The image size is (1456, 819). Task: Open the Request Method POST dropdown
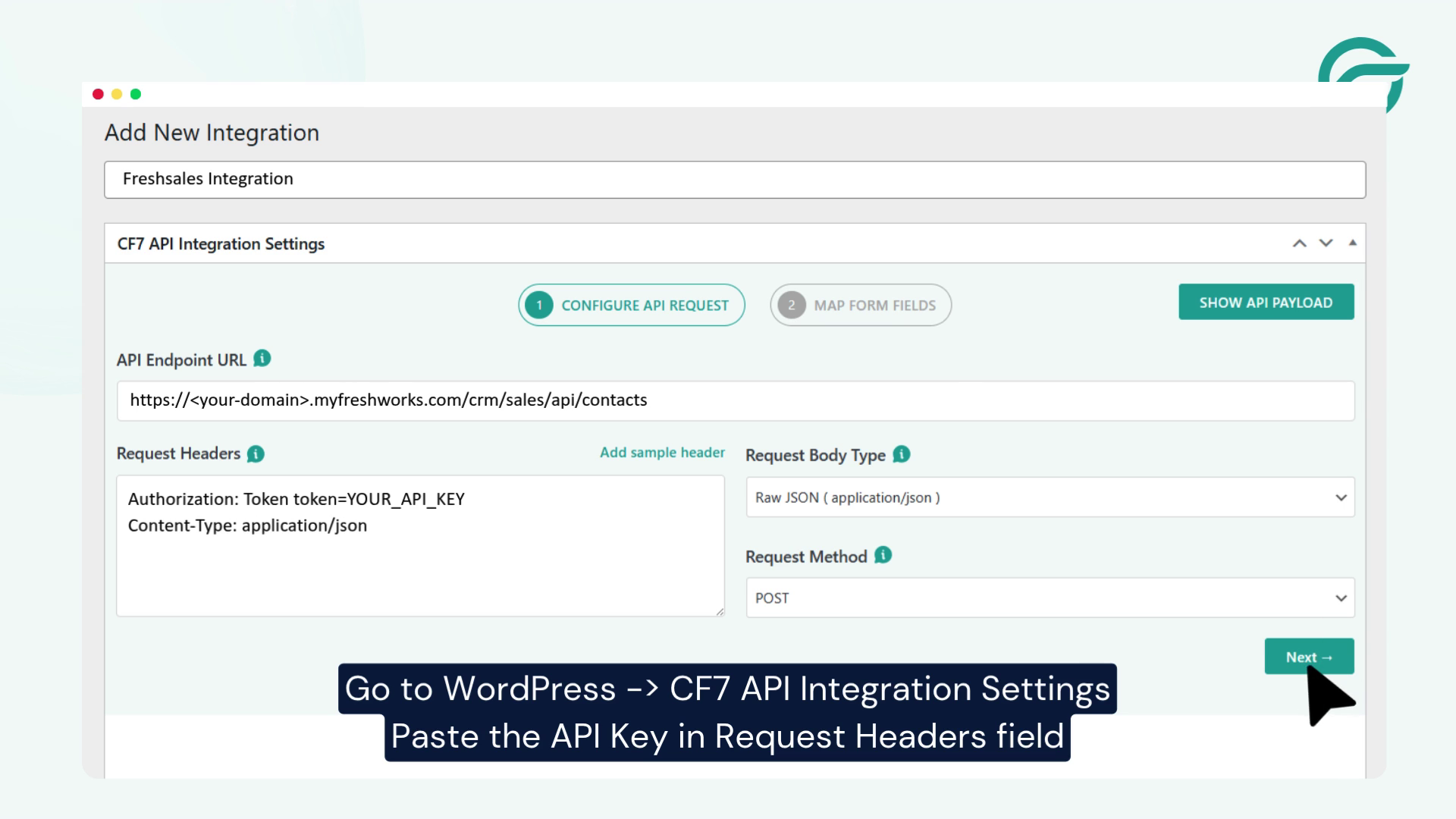pos(1050,598)
